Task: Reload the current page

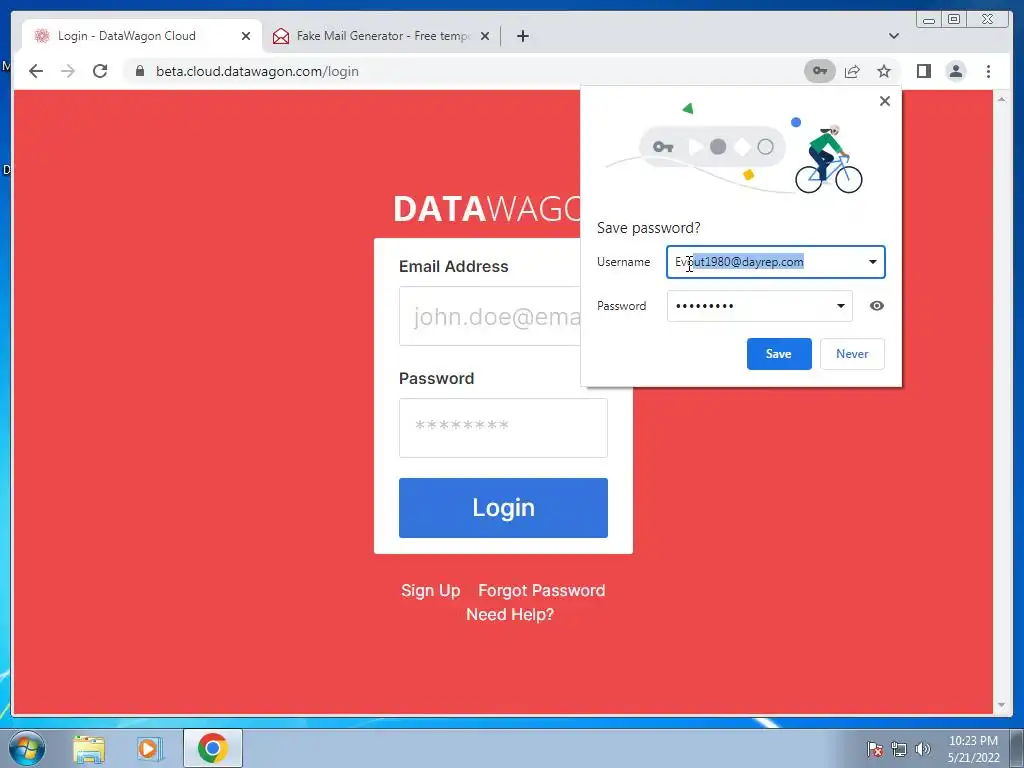Action: click(100, 71)
